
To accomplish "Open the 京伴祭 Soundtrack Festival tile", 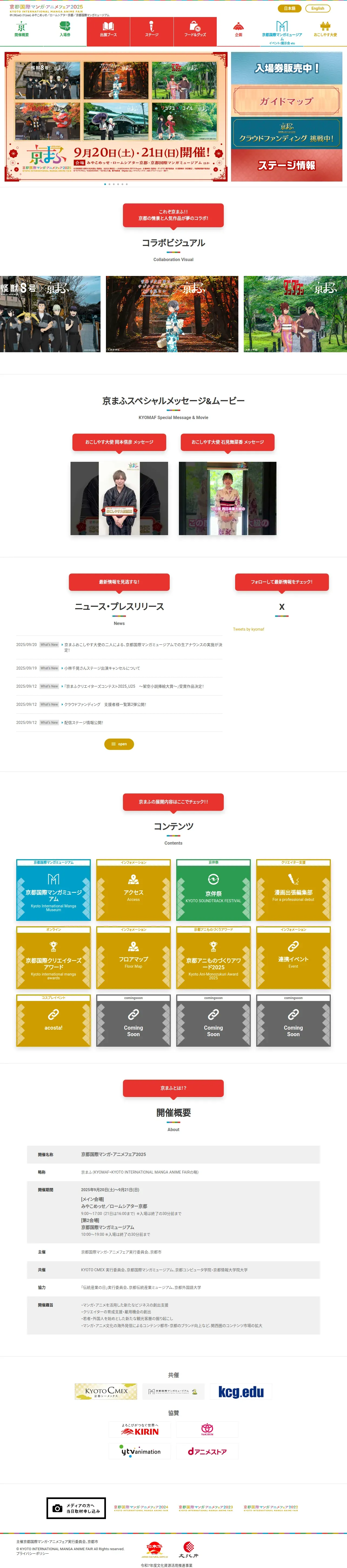I will coord(213,890).
